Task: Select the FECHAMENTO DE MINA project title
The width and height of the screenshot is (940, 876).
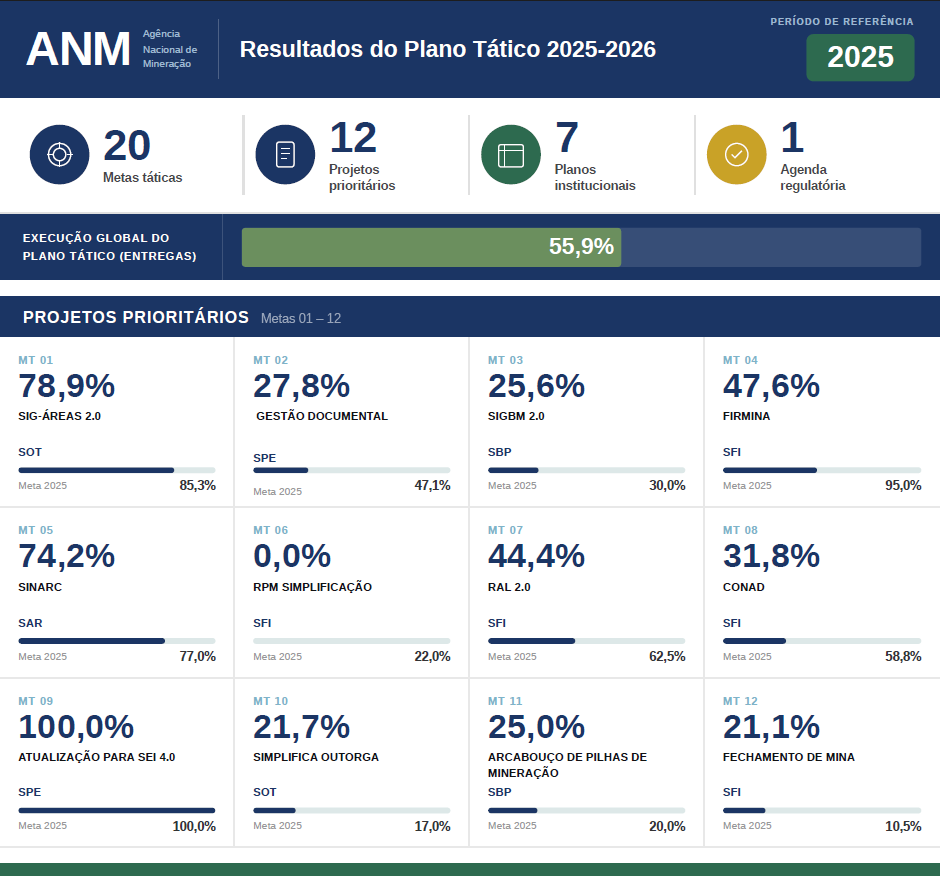Action: 788,757
